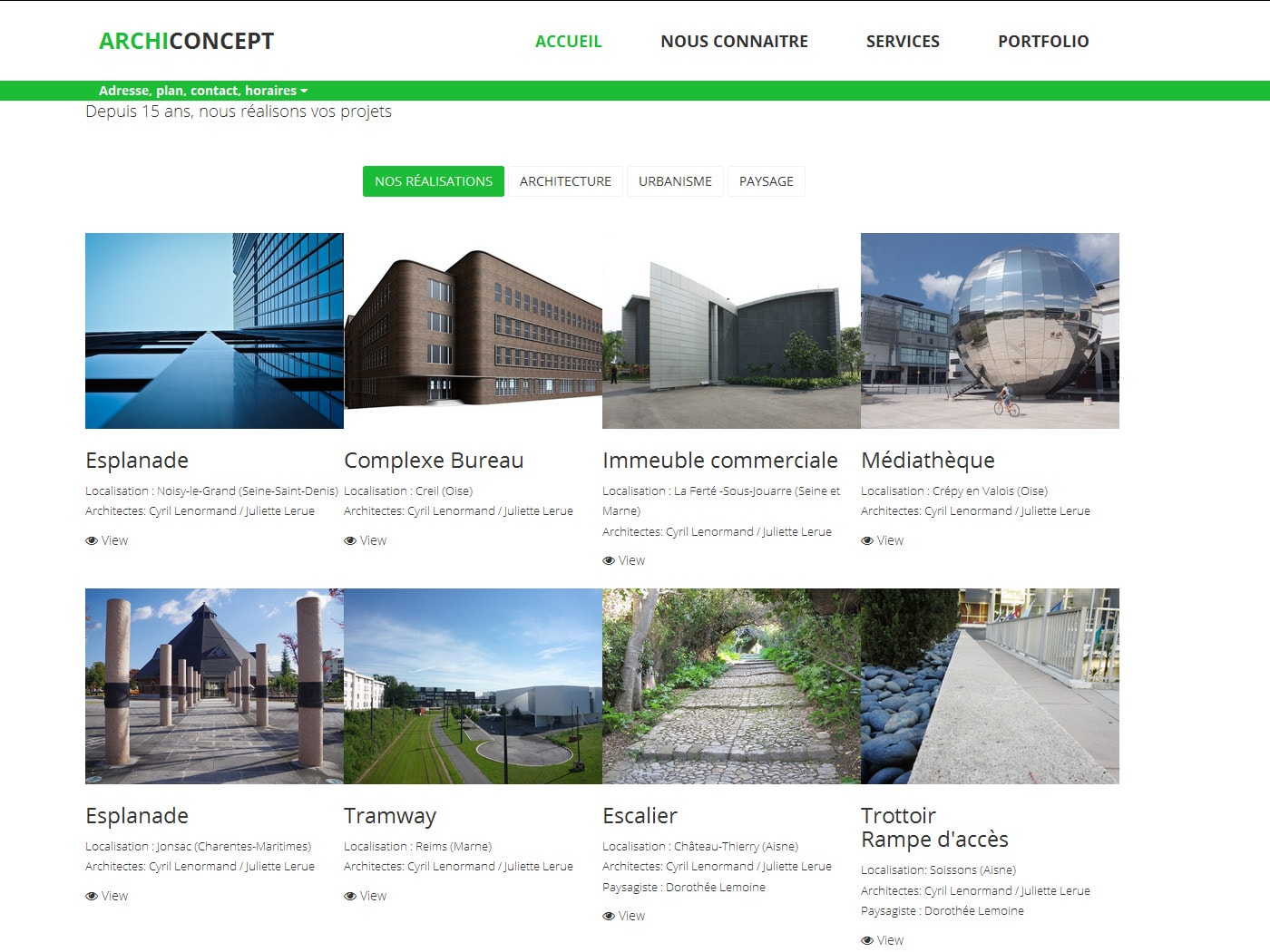This screenshot has width=1270, height=952.
Task: Navigate to PORTFOLIO in the top menu
Action: [1043, 42]
